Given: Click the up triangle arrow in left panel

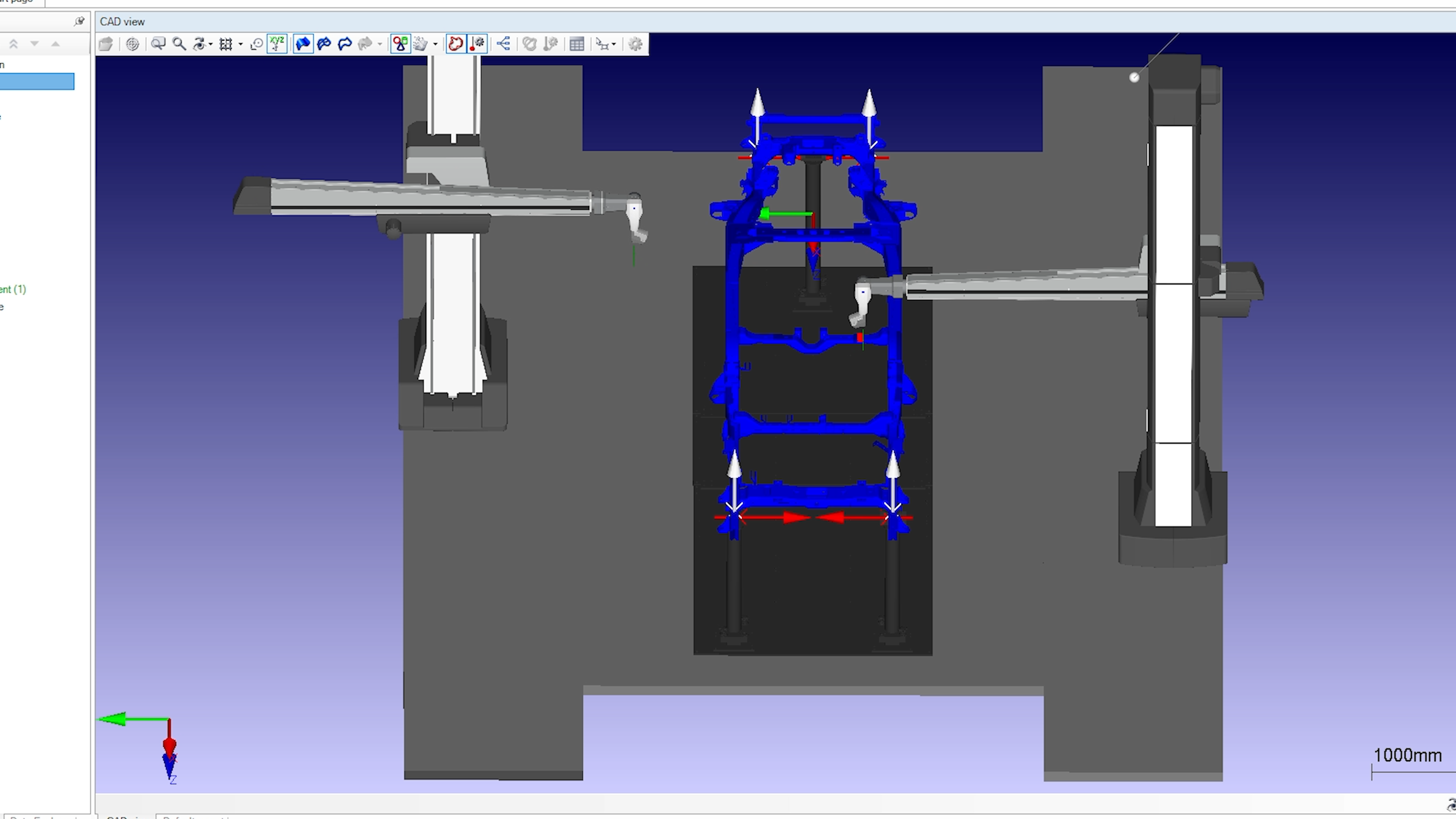Looking at the screenshot, I should [x=55, y=44].
